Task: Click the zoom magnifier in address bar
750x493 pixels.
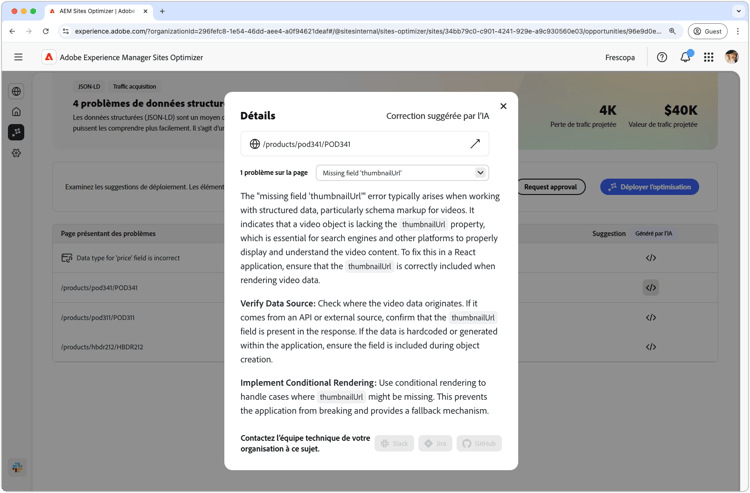Action: tap(672, 32)
